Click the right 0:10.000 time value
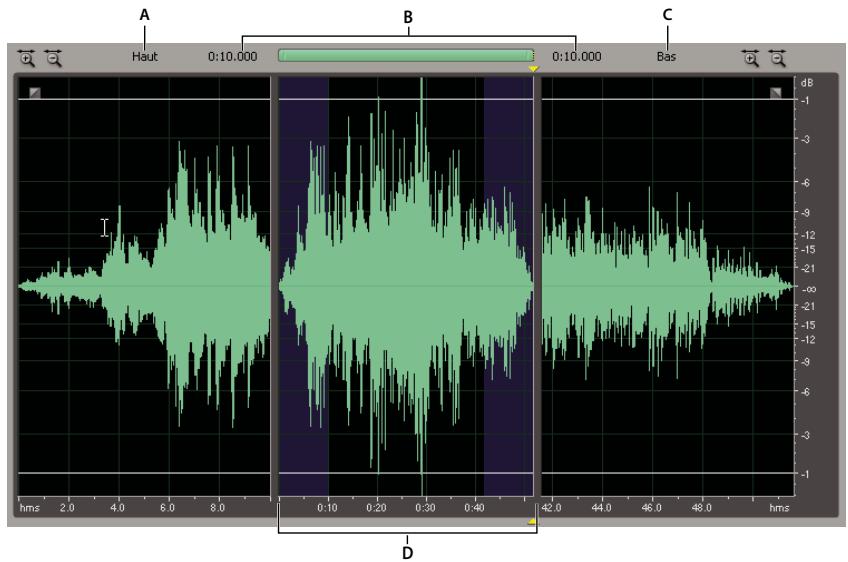 [577, 56]
